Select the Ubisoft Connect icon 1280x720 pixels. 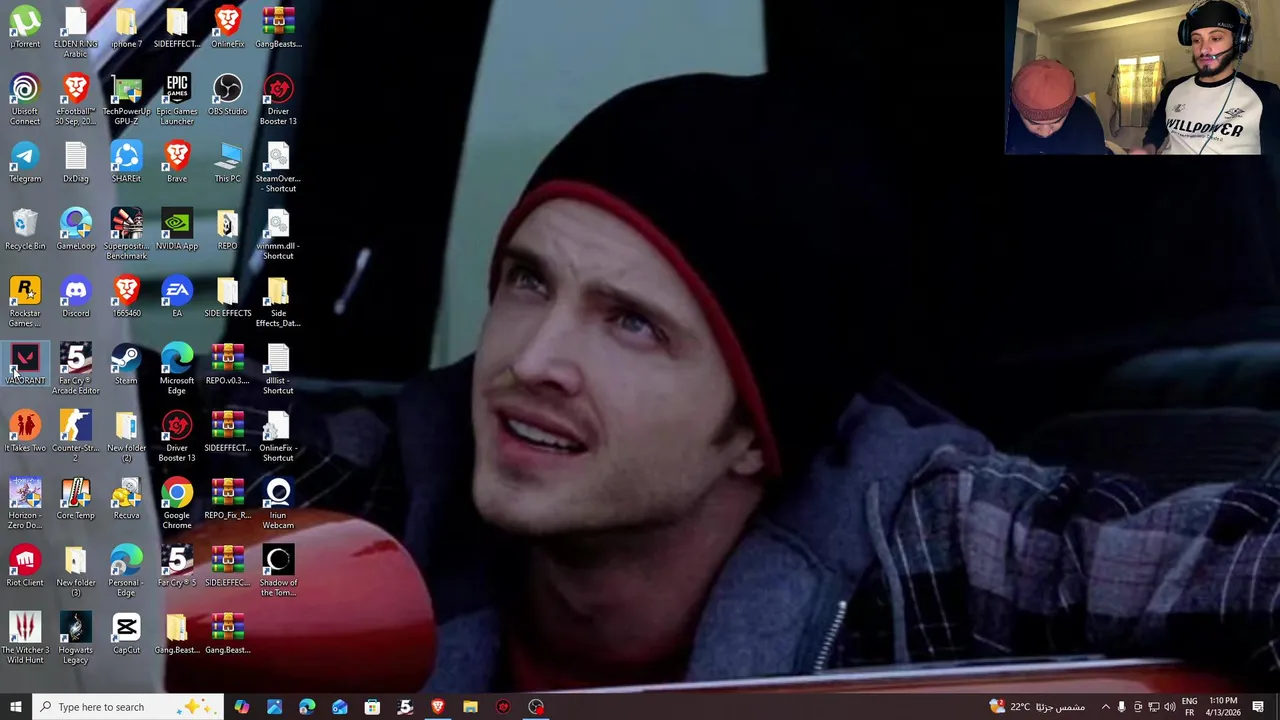click(x=25, y=99)
